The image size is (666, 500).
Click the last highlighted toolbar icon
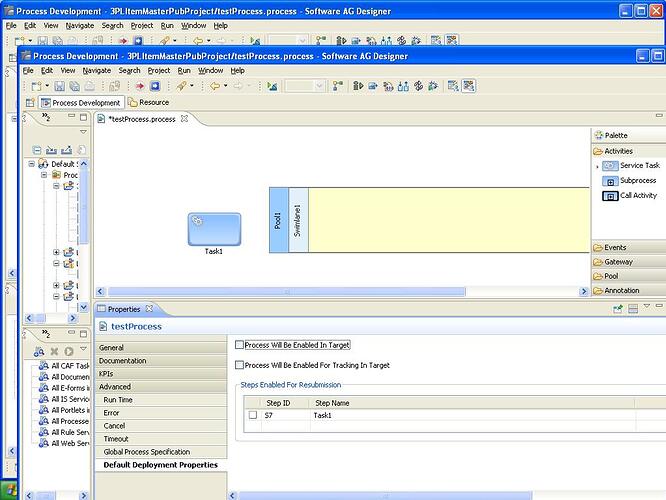pyautogui.click(x=468, y=86)
